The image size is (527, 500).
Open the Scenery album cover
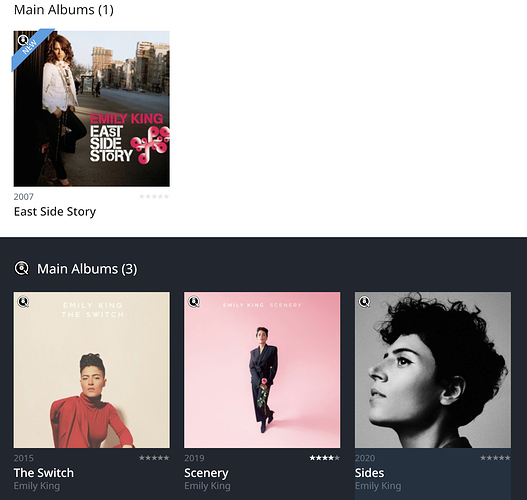tap(262, 370)
